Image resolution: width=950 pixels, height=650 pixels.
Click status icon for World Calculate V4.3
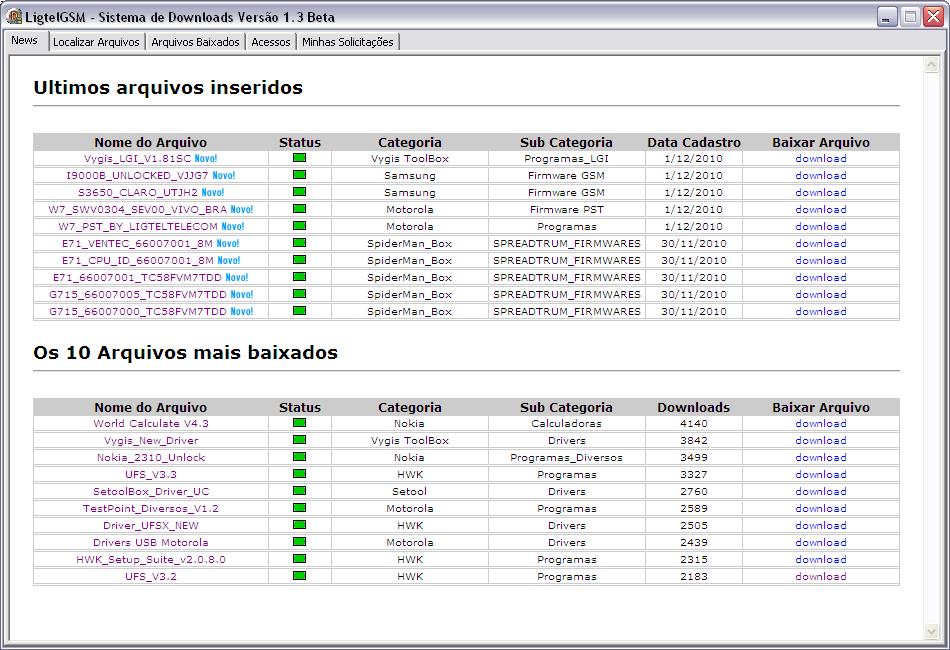point(299,423)
